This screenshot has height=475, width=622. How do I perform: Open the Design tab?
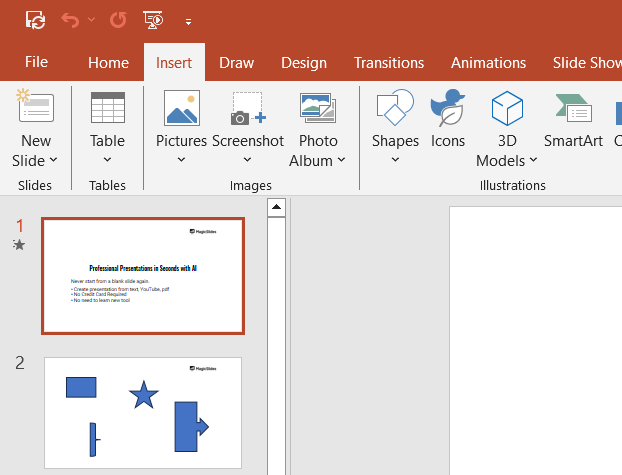(x=304, y=63)
